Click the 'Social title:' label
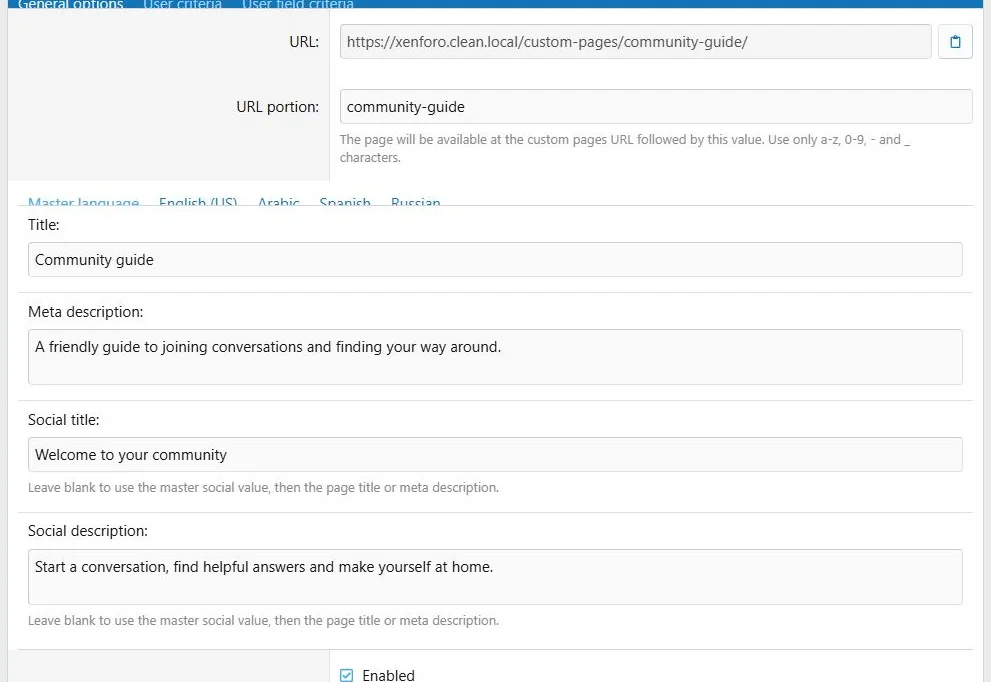This screenshot has height=682, width=991. click(x=63, y=420)
